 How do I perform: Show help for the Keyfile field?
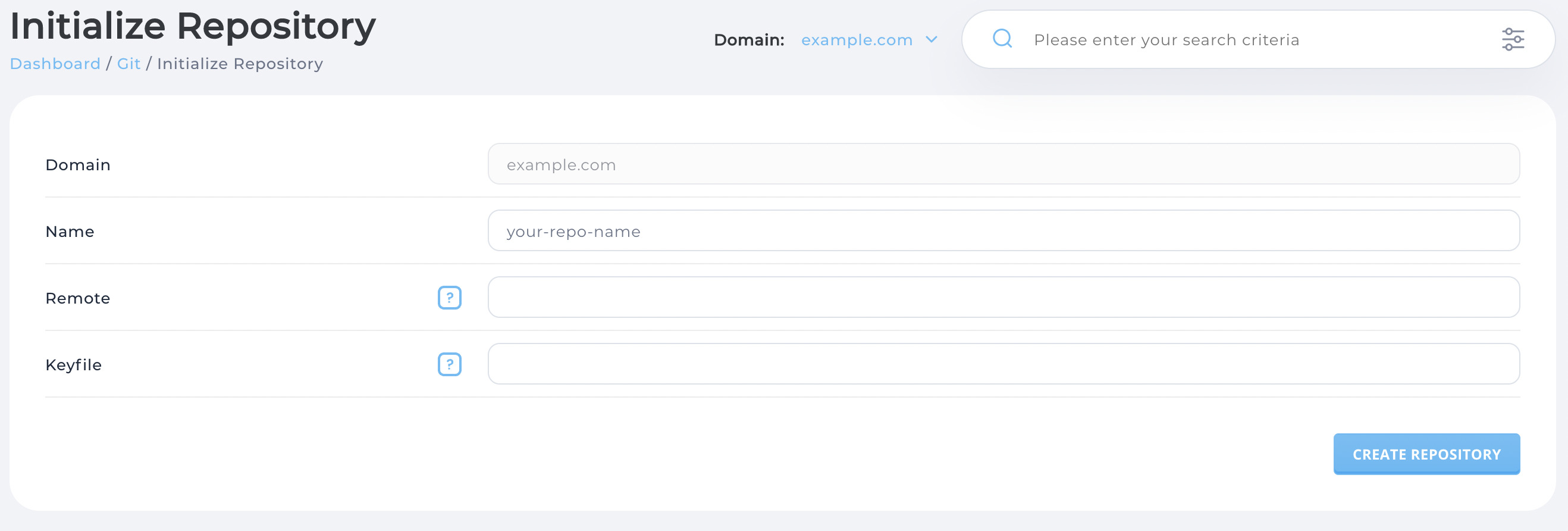click(x=449, y=364)
